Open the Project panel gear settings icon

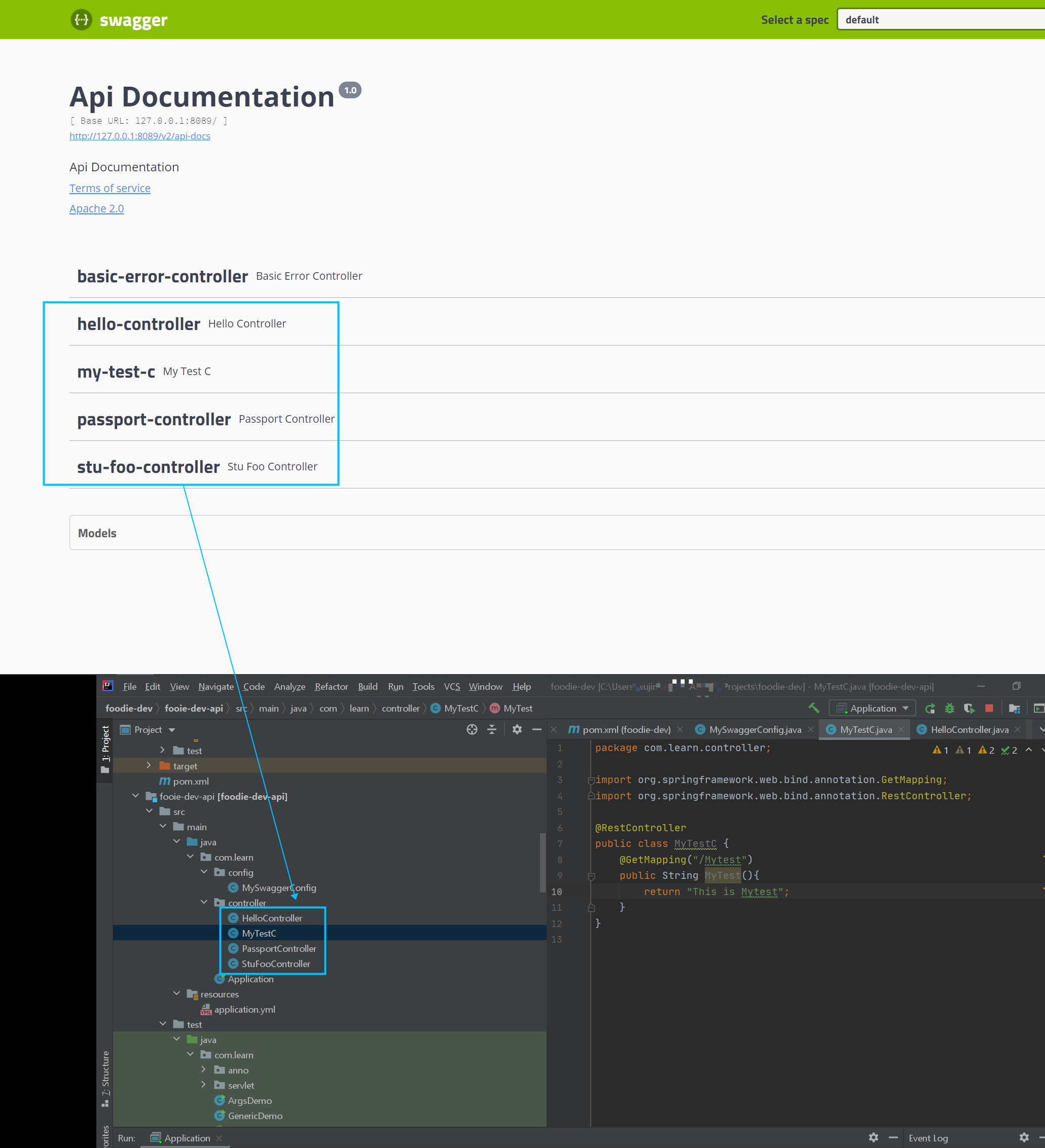(x=517, y=729)
